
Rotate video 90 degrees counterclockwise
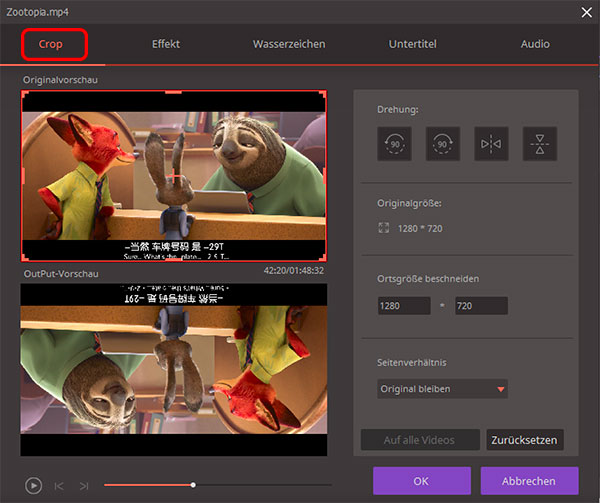pos(395,144)
